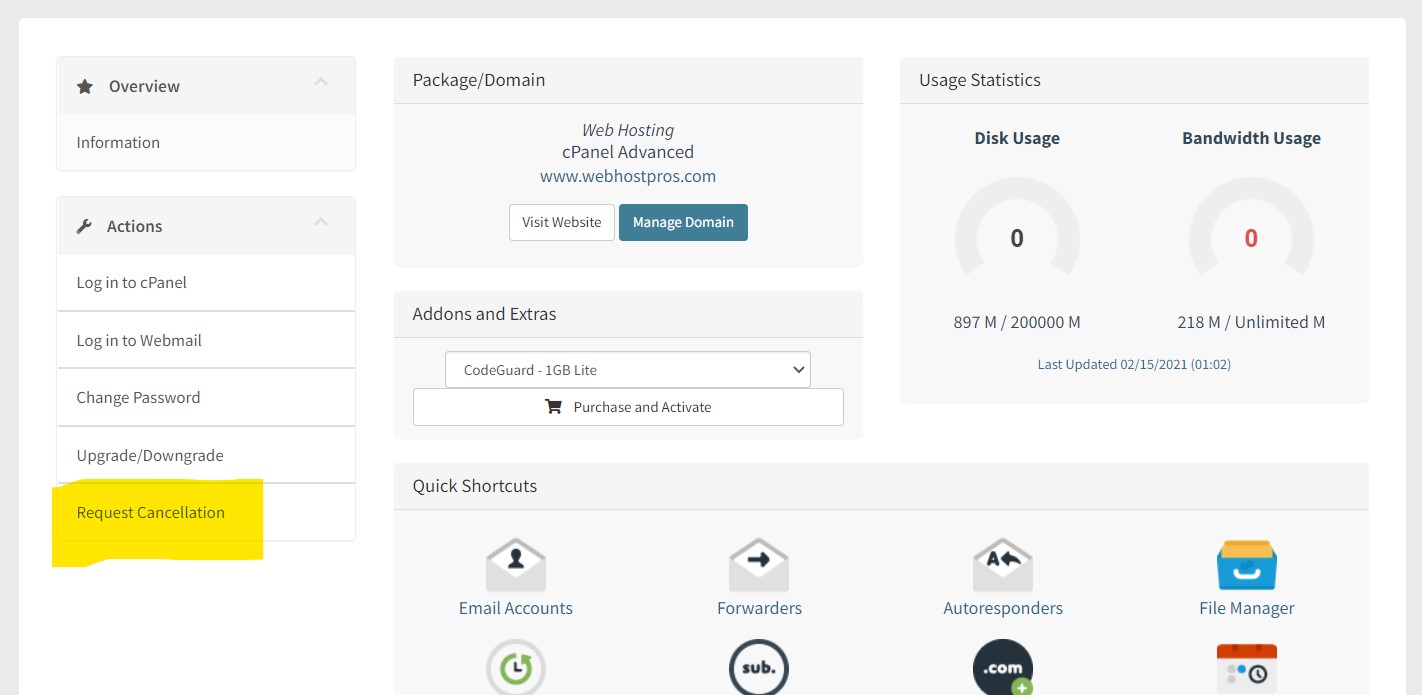Select Log in to cPanel action
Viewport: 1422px width, 695px height.
132,283
